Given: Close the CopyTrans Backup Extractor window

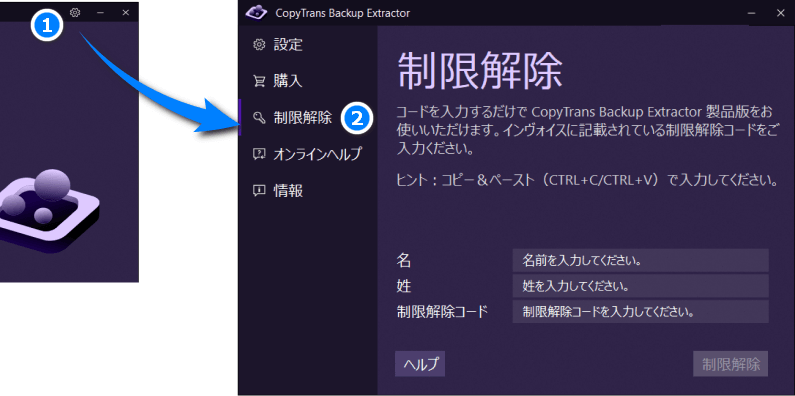Looking at the screenshot, I should pyautogui.click(x=780, y=13).
